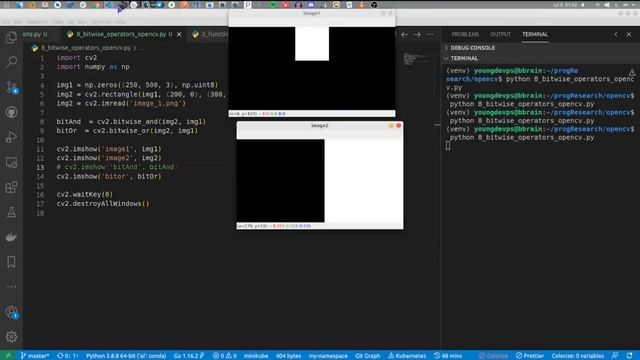Open Git Graph from the status bar

(x=367, y=356)
